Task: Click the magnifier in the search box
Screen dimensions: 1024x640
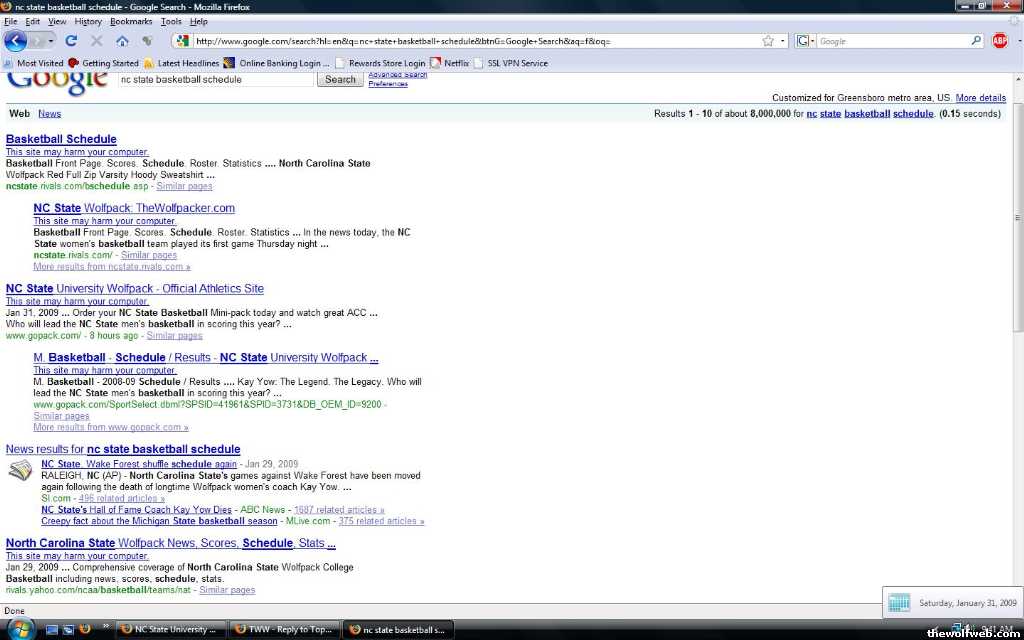Action: (x=976, y=41)
